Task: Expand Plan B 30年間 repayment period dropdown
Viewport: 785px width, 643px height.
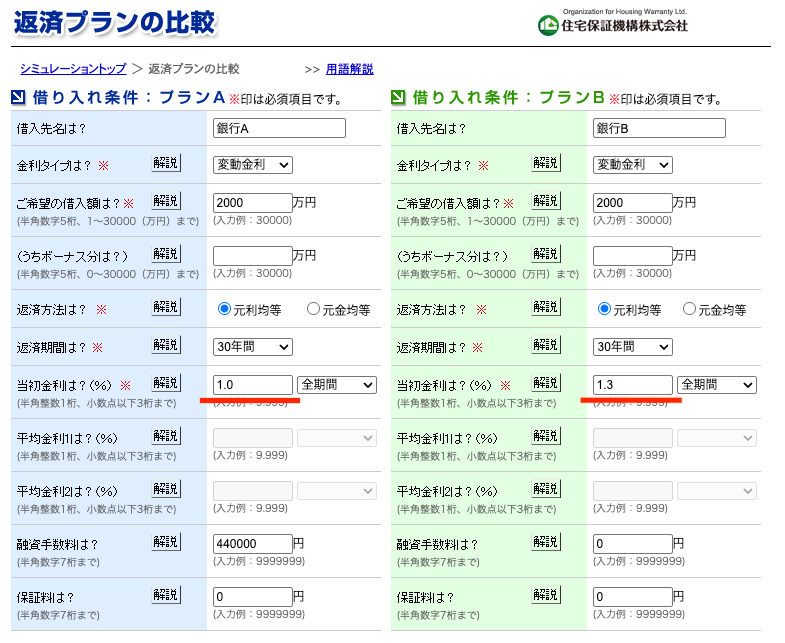Action: 633,347
